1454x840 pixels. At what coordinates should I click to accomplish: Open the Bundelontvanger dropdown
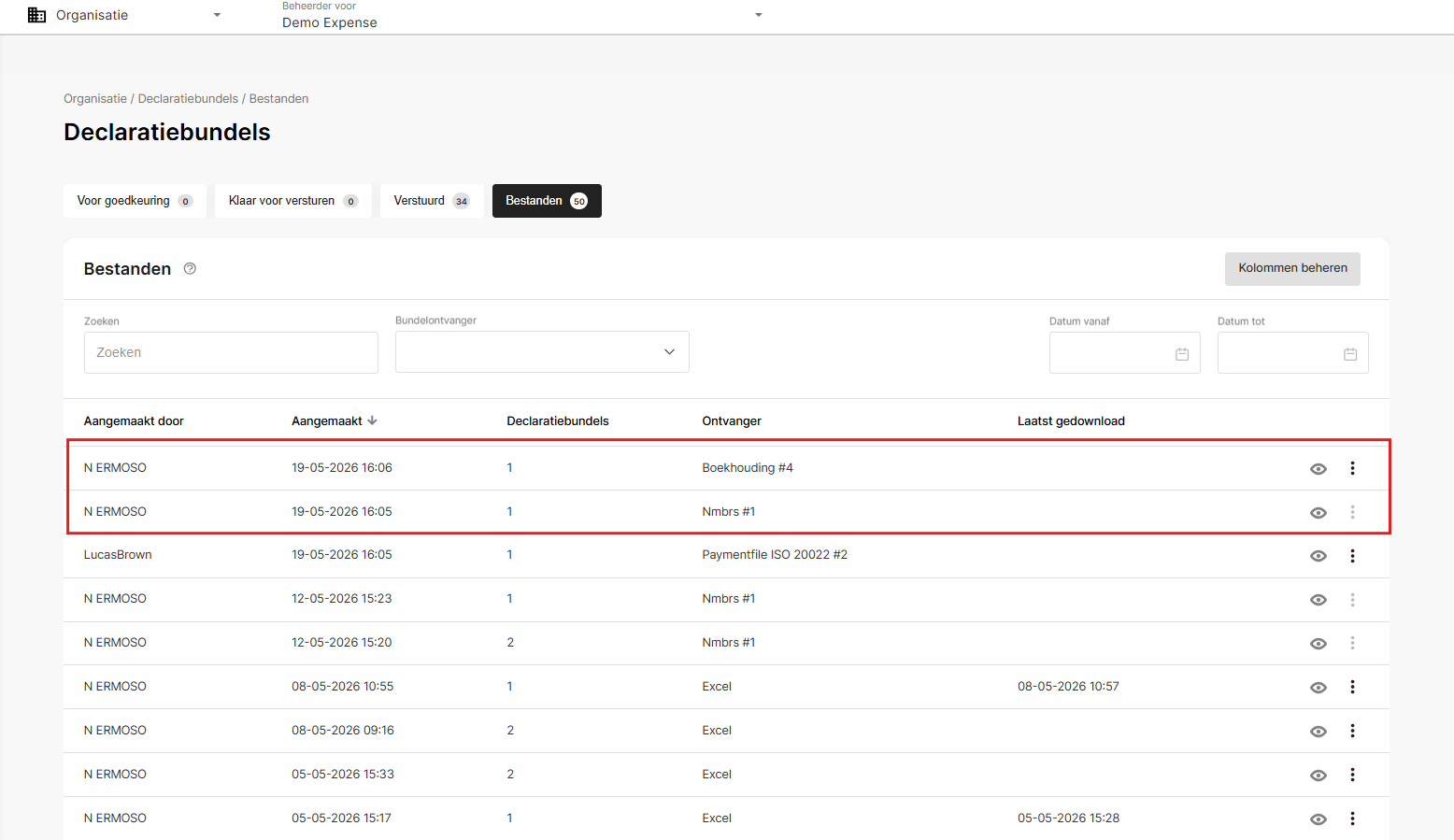click(x=542, y=352)
